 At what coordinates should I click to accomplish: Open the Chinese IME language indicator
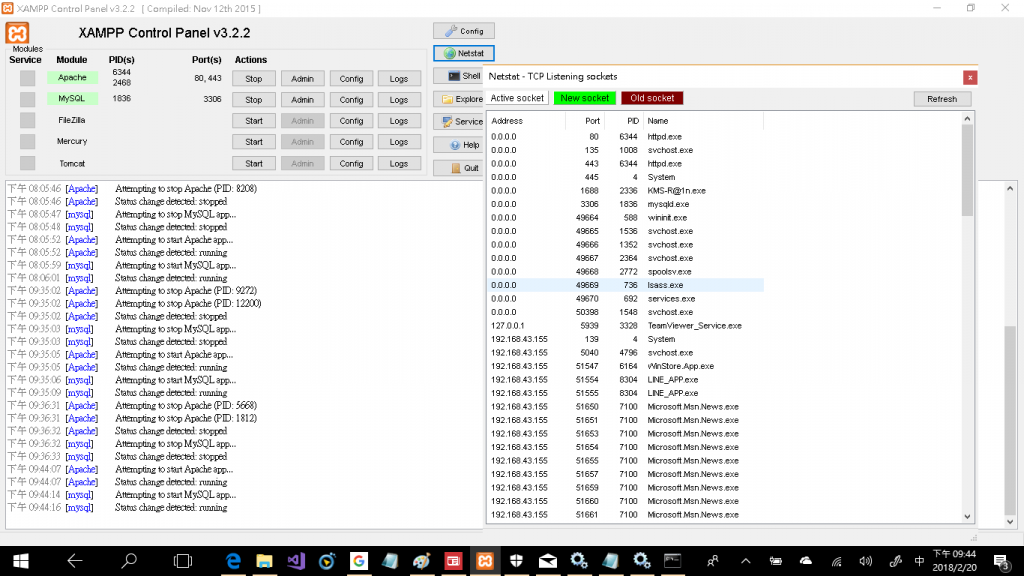[x=920, y=561]
